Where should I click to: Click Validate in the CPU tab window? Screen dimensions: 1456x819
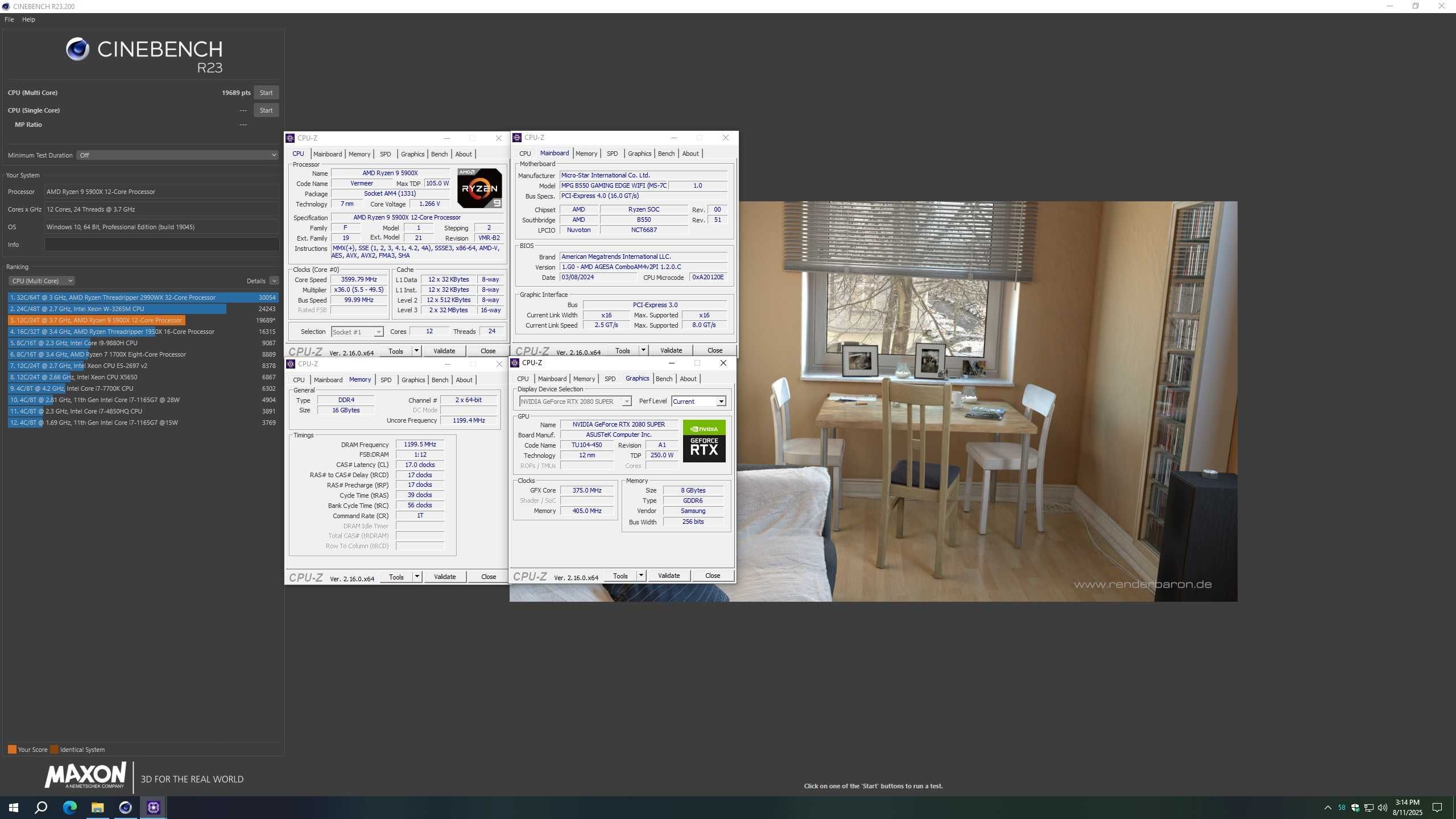point(444,351)
